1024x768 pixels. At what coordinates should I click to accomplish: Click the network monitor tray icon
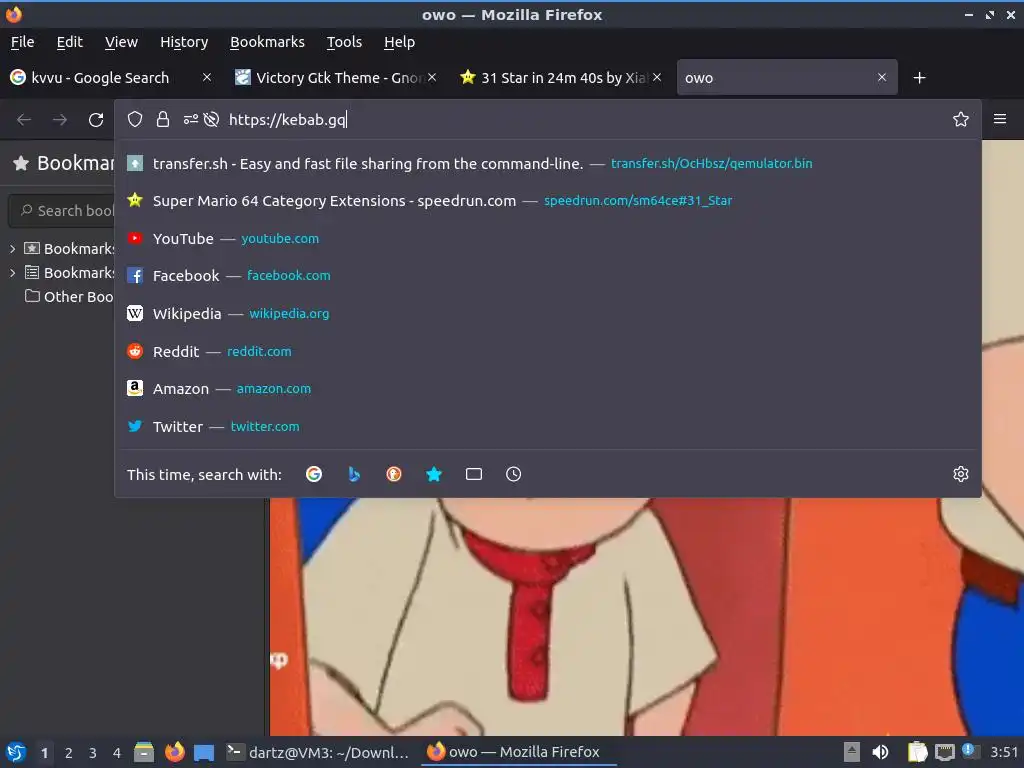(945, 752)
